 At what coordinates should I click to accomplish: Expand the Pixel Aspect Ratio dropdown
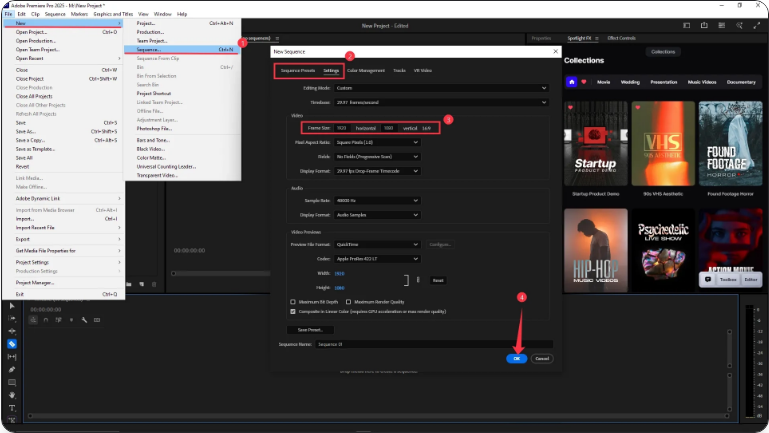tap(375, 142)
